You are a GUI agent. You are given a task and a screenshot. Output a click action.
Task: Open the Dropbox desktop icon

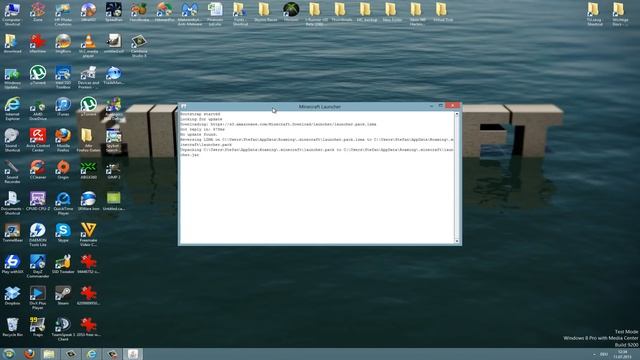click(12, 296)
